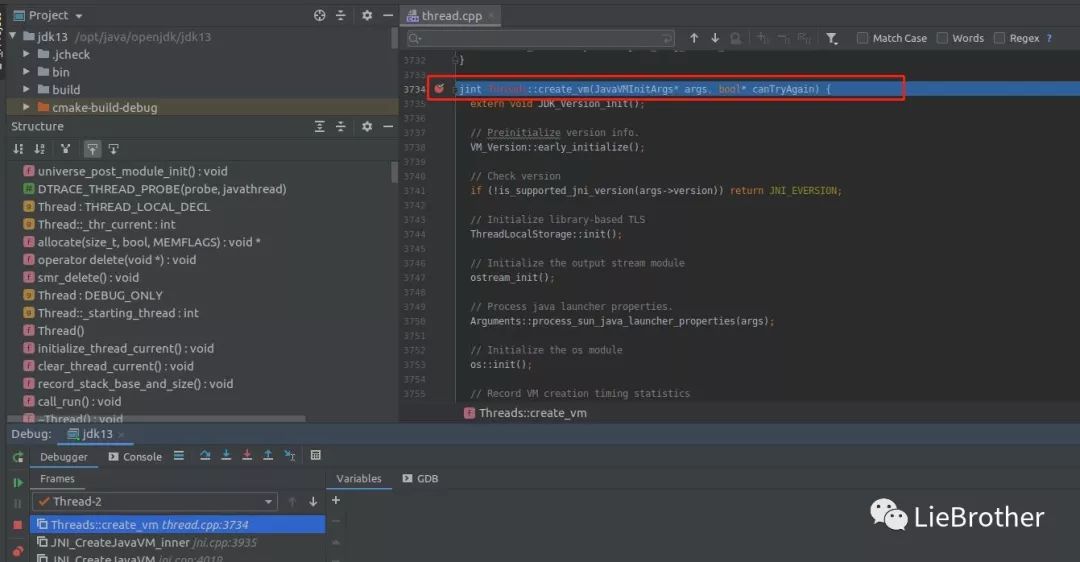Open the thread.cpp editor tab
The width and height of the screenshot is (1080, 562).
coord(451,15)
